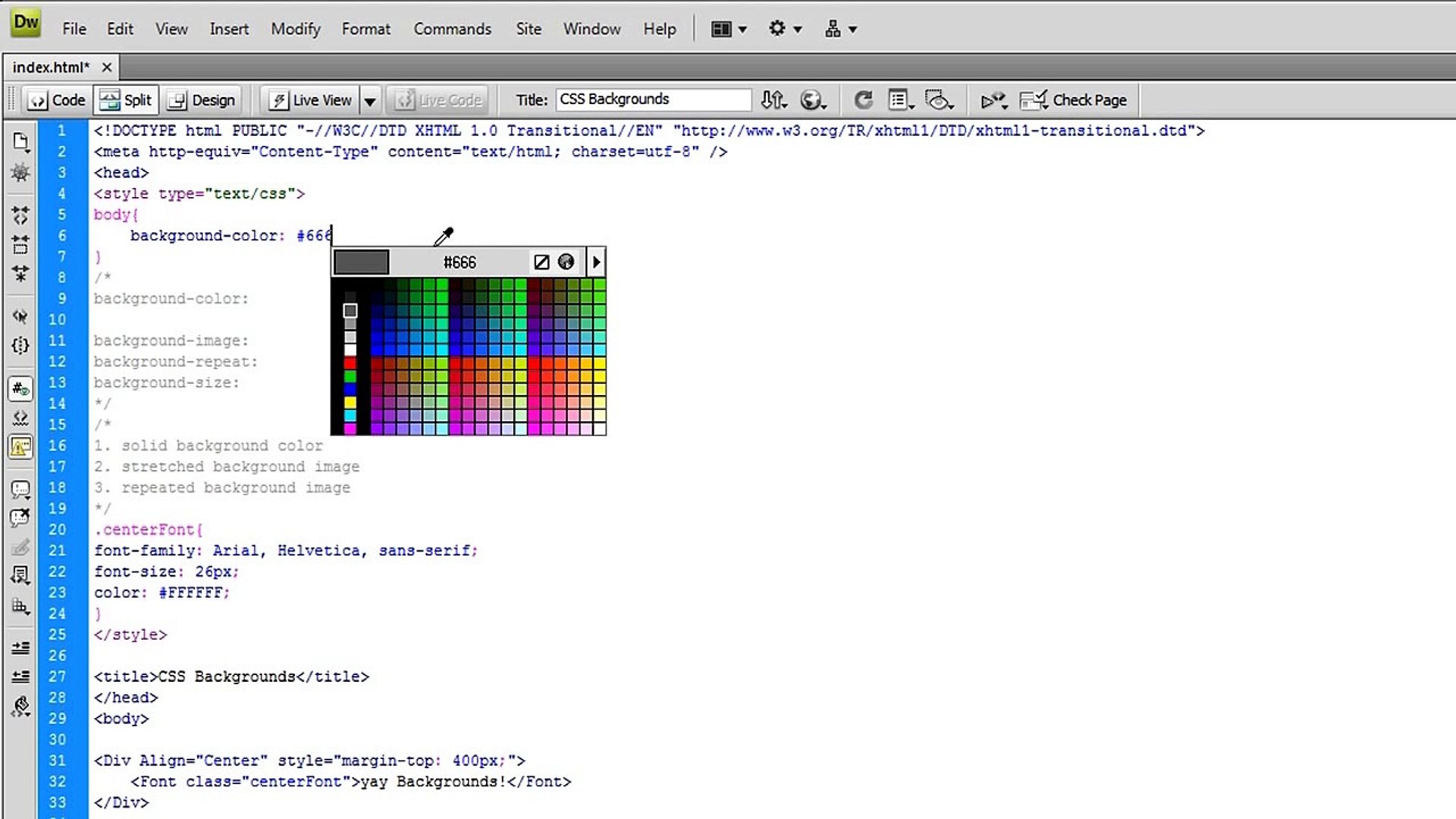
Task: Pick the red swatch in color palette
Action: pos(350,363)
